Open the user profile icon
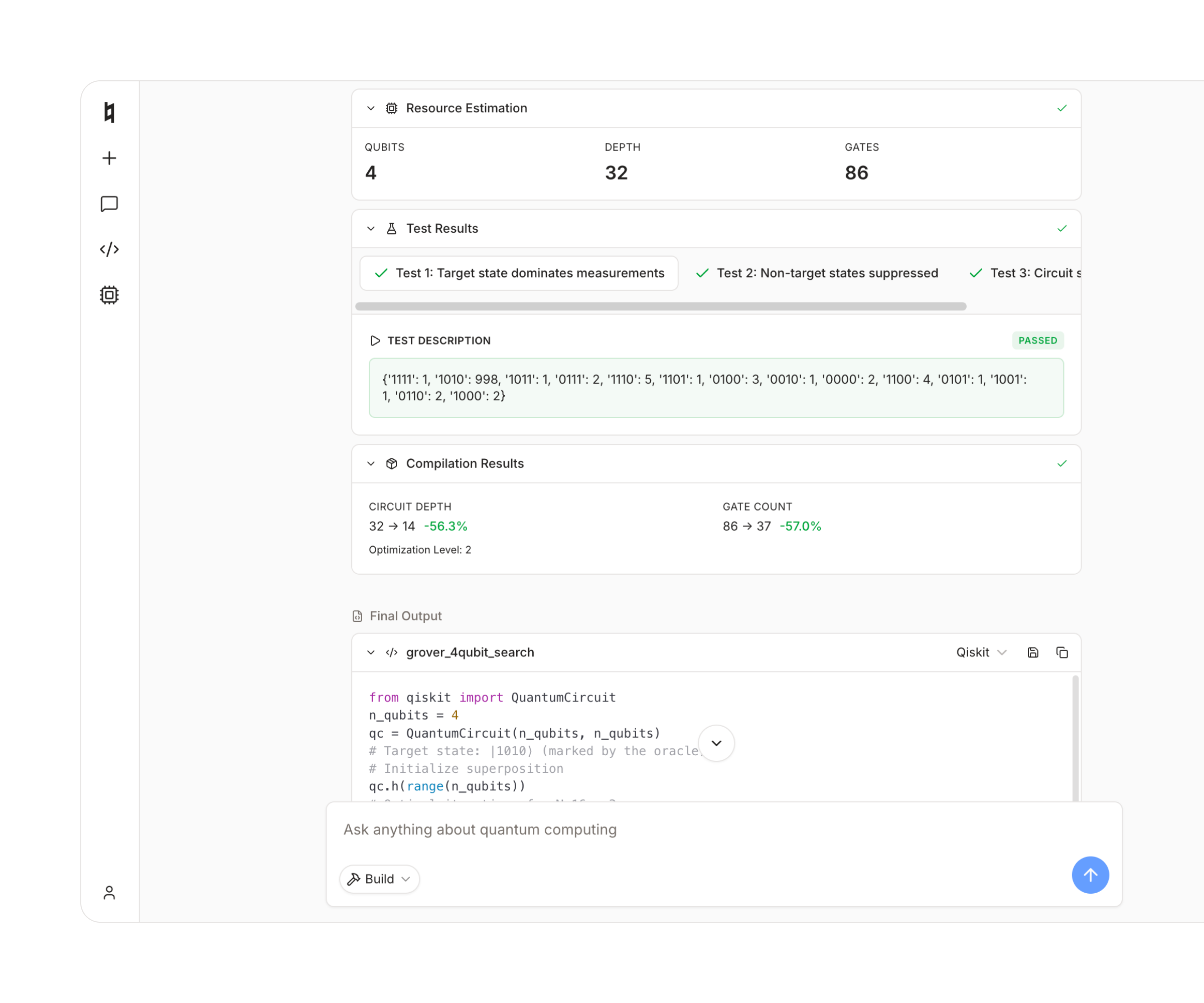1204x1003 pixels. click(109, 893)
